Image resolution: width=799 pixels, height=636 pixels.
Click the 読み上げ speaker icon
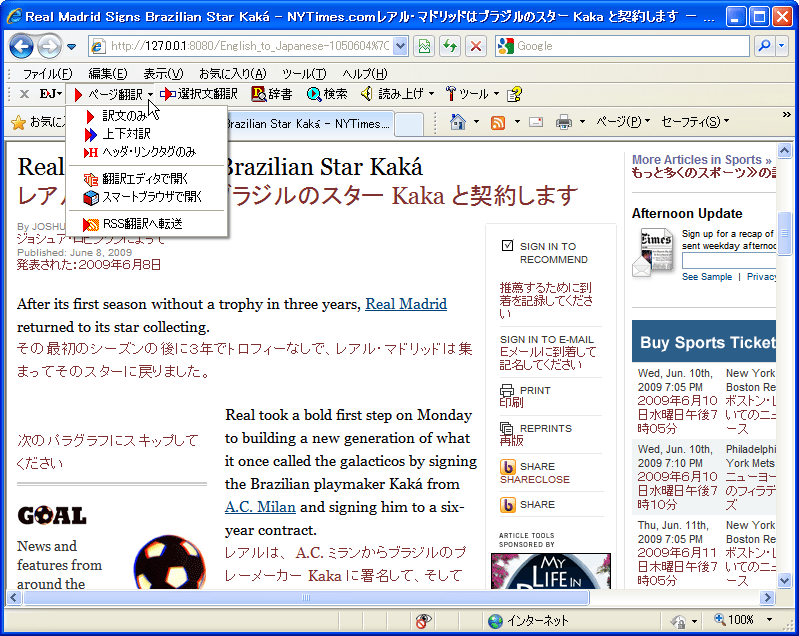(x=366, y=94)
